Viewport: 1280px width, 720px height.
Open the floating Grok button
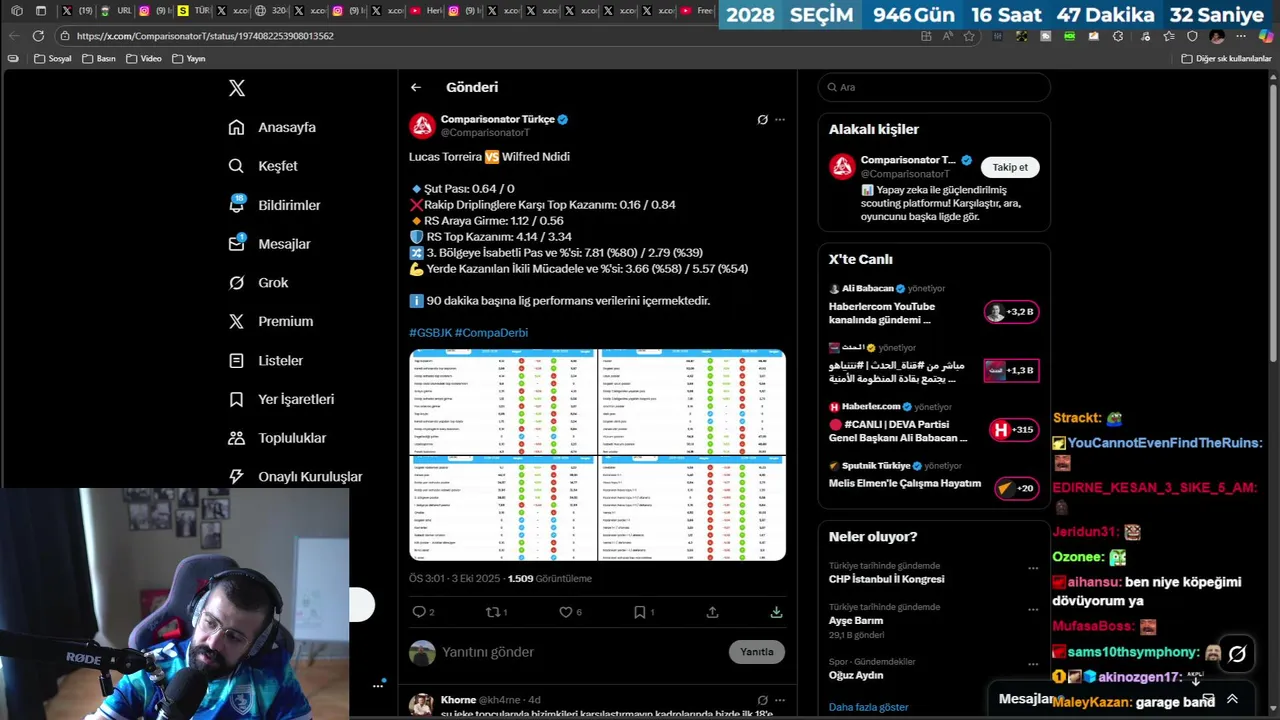[1237, 654]
